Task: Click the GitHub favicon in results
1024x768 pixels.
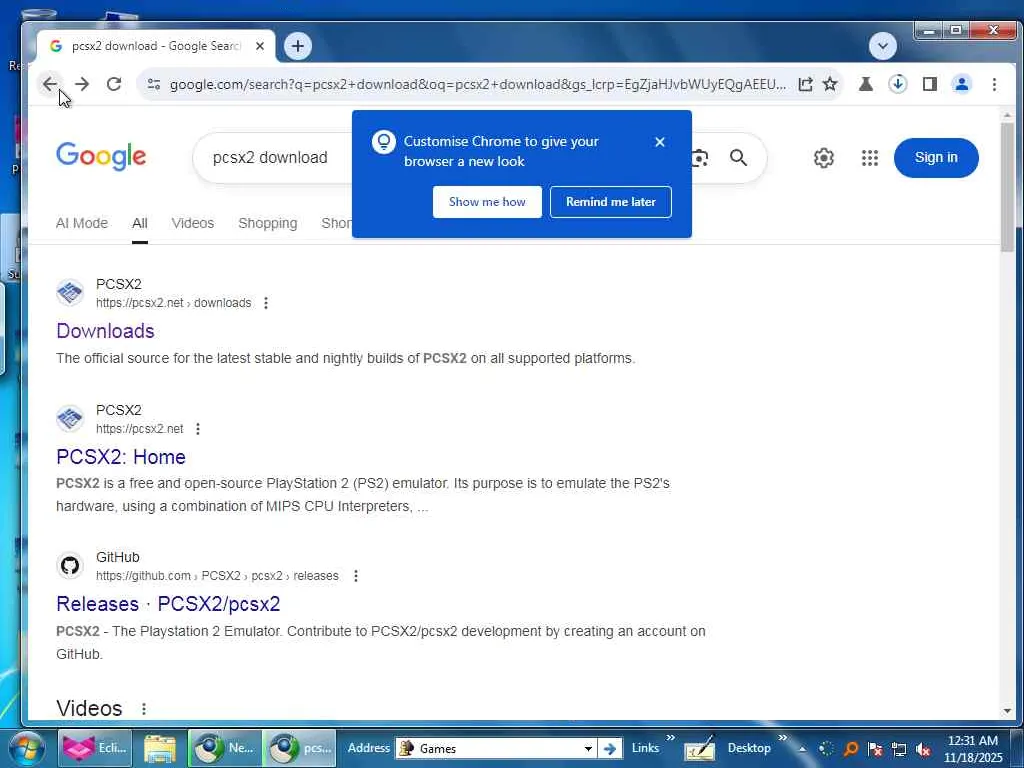Action: [x=70, y=566]
